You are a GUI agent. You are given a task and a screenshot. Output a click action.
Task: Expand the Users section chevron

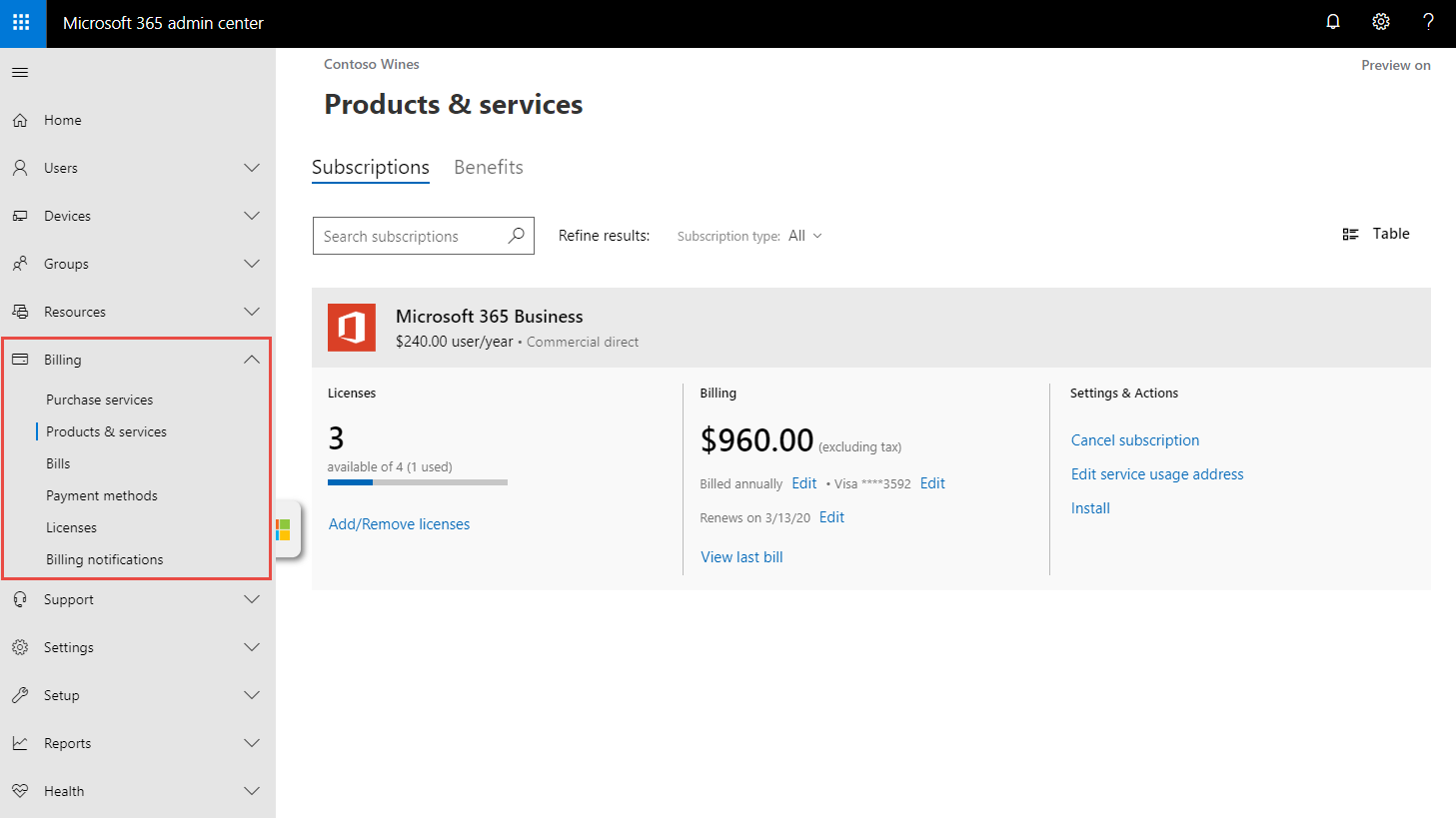(x=252, y=168)
